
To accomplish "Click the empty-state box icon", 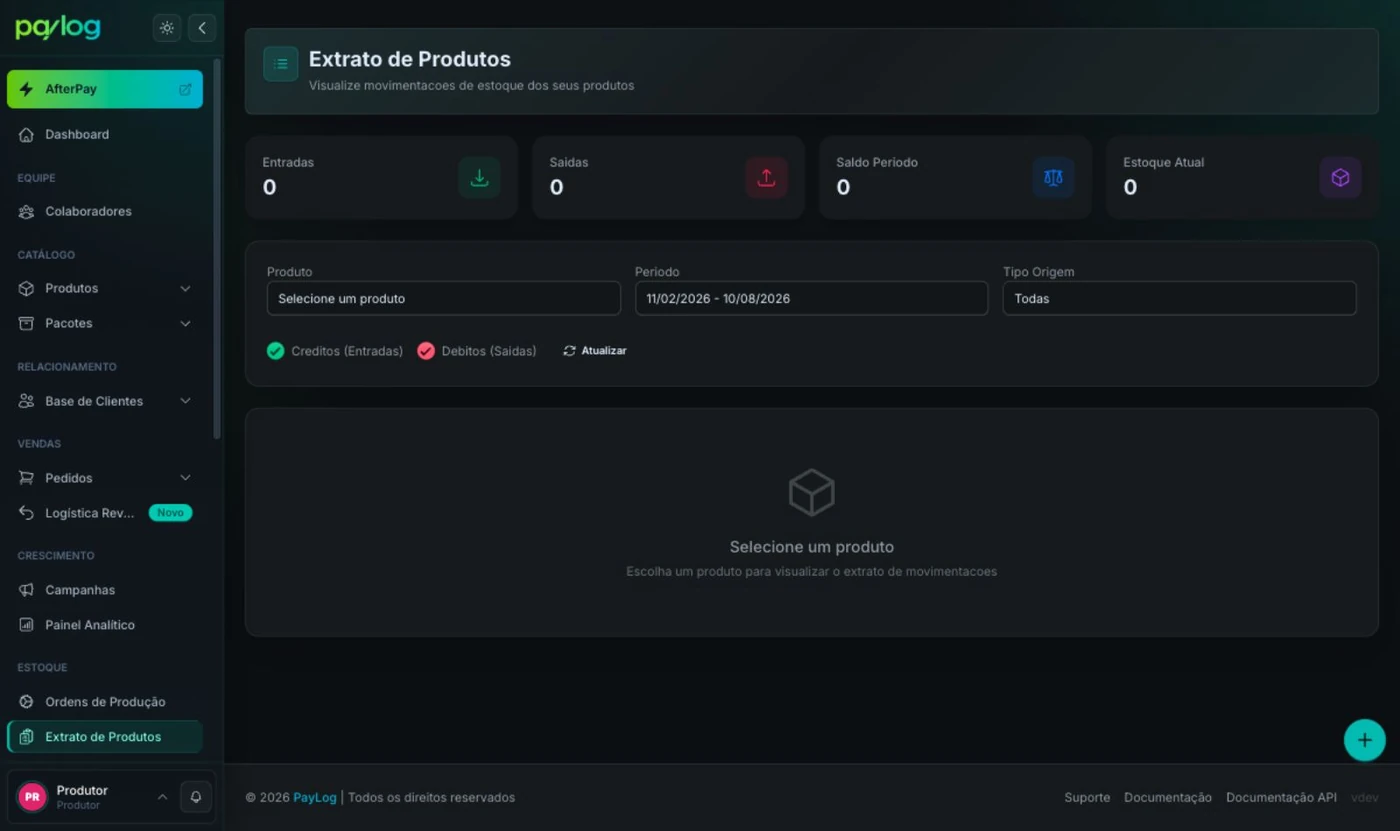I will [x=811, y=493].
